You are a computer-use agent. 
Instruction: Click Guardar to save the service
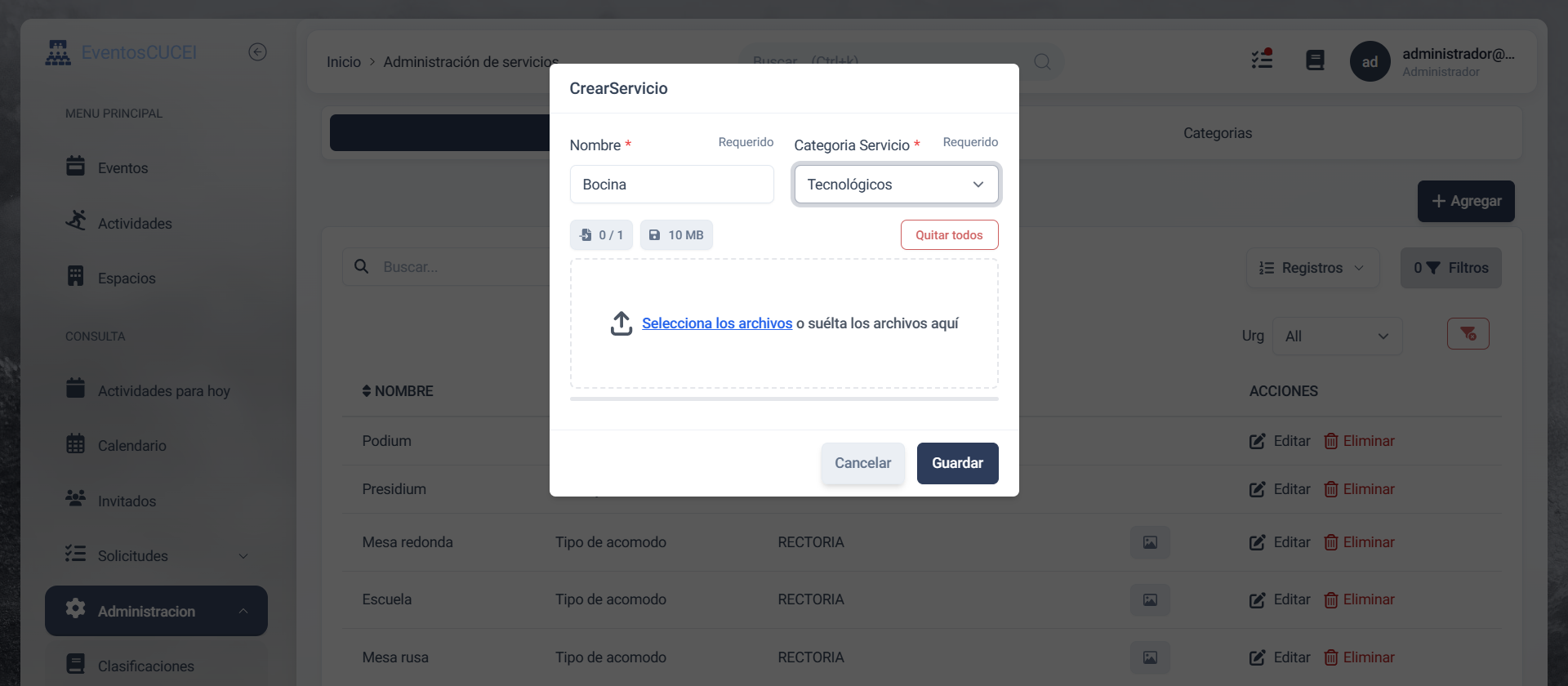point(957,463)
